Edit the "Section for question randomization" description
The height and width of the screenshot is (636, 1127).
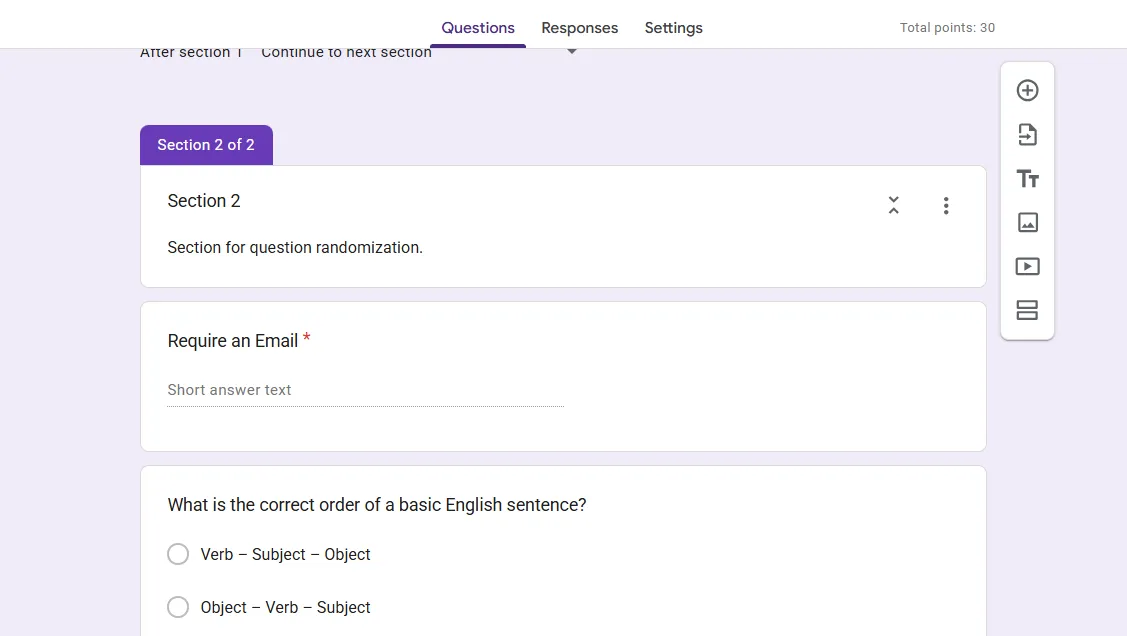coord(295,247)
